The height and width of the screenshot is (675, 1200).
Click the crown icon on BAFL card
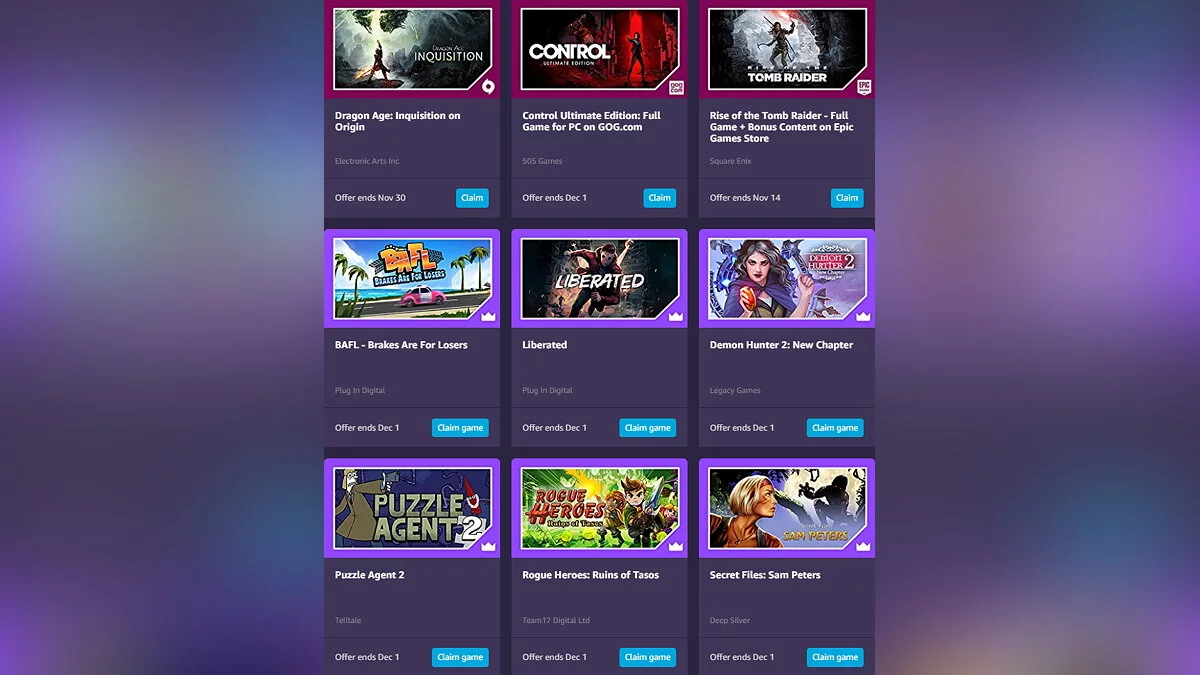click(x=488, y=316)
